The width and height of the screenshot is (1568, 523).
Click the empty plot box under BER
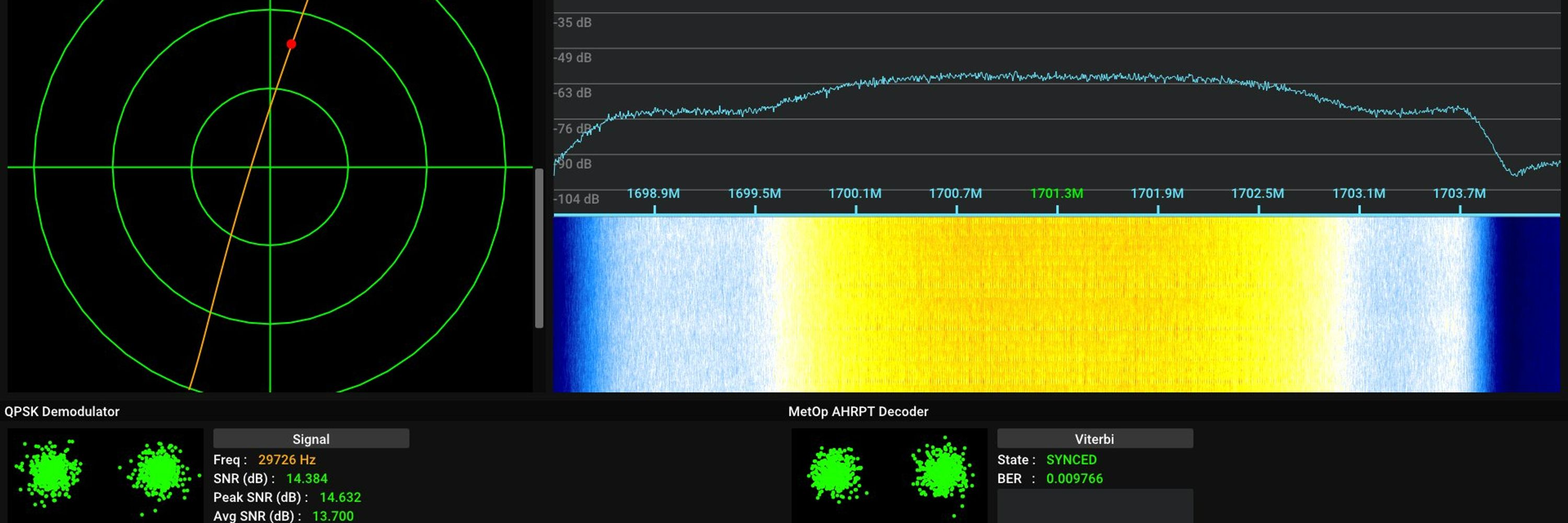click(1095, 506)
